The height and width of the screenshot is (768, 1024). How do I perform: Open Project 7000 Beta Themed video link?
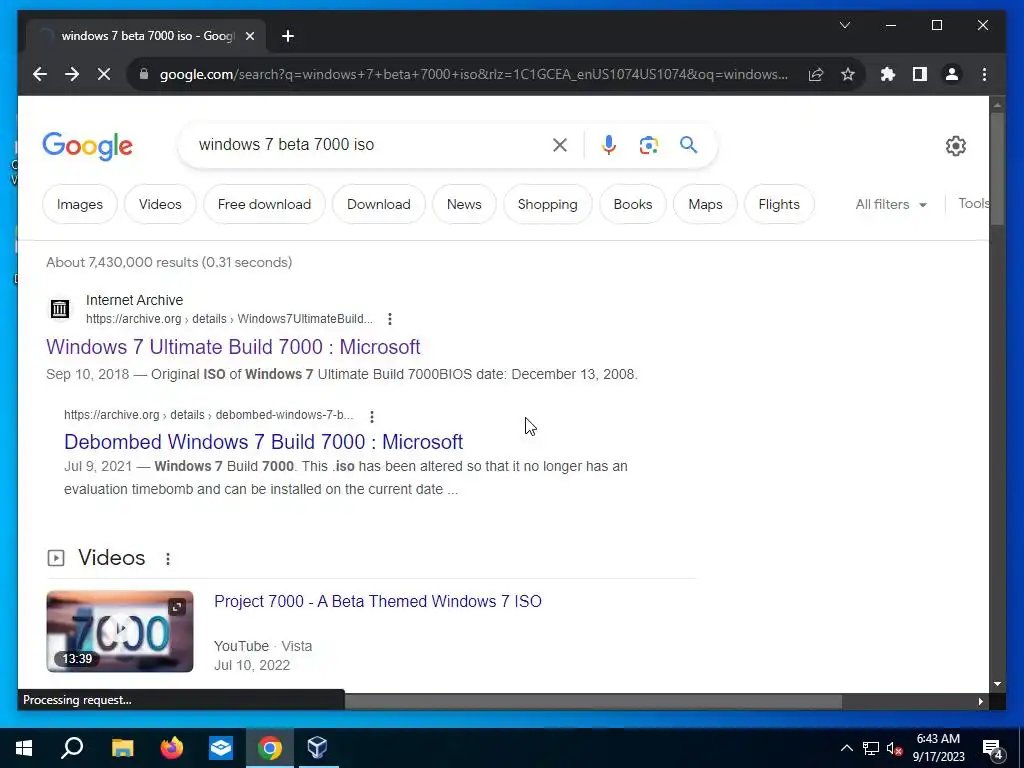coord(377,601)
